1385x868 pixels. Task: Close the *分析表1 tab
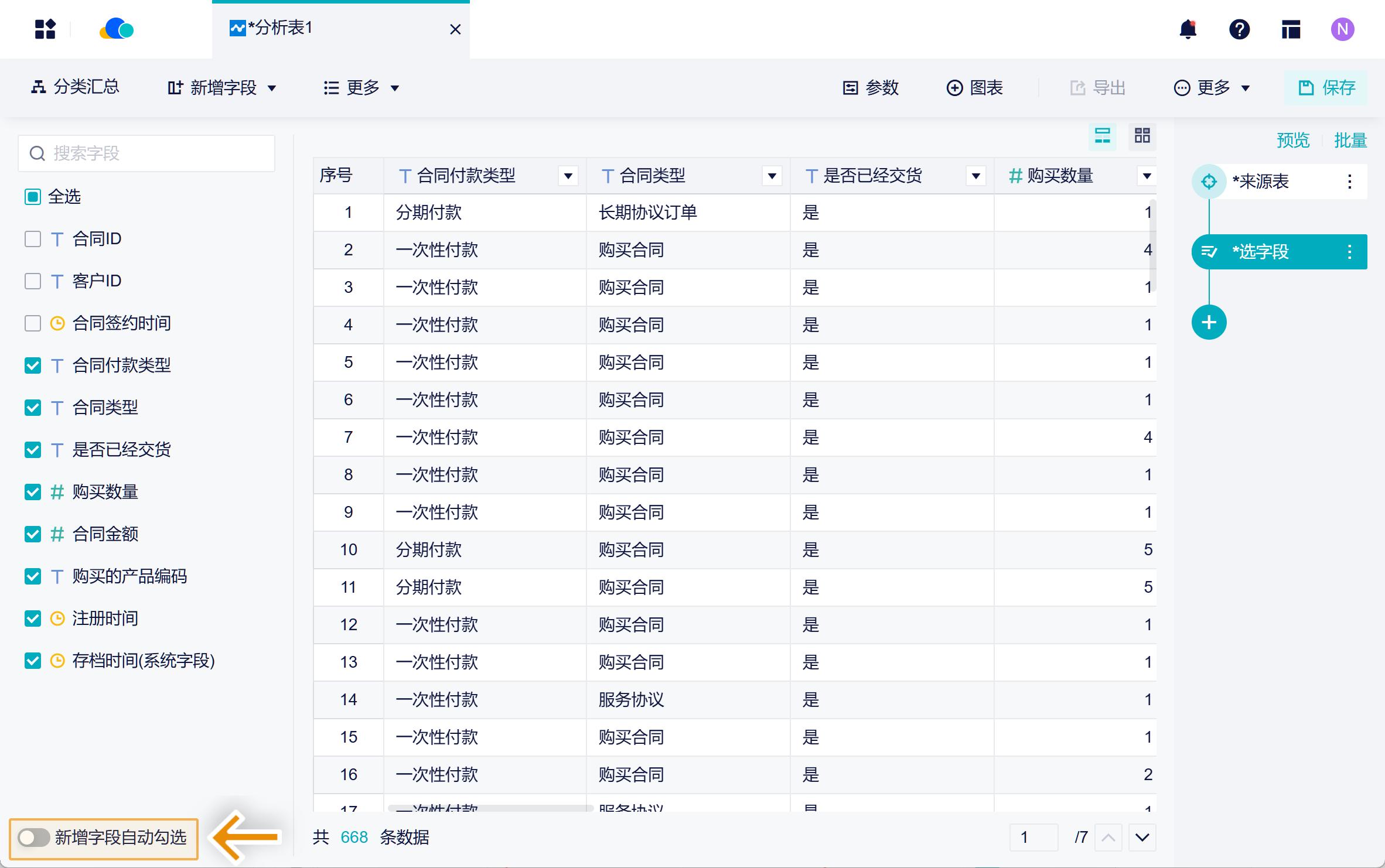pyautogui.click(x=456, y=29)
